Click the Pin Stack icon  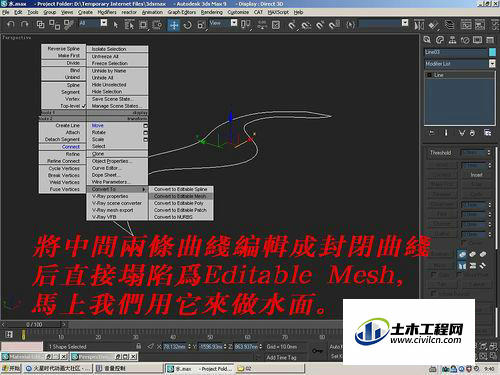[432, 133]
